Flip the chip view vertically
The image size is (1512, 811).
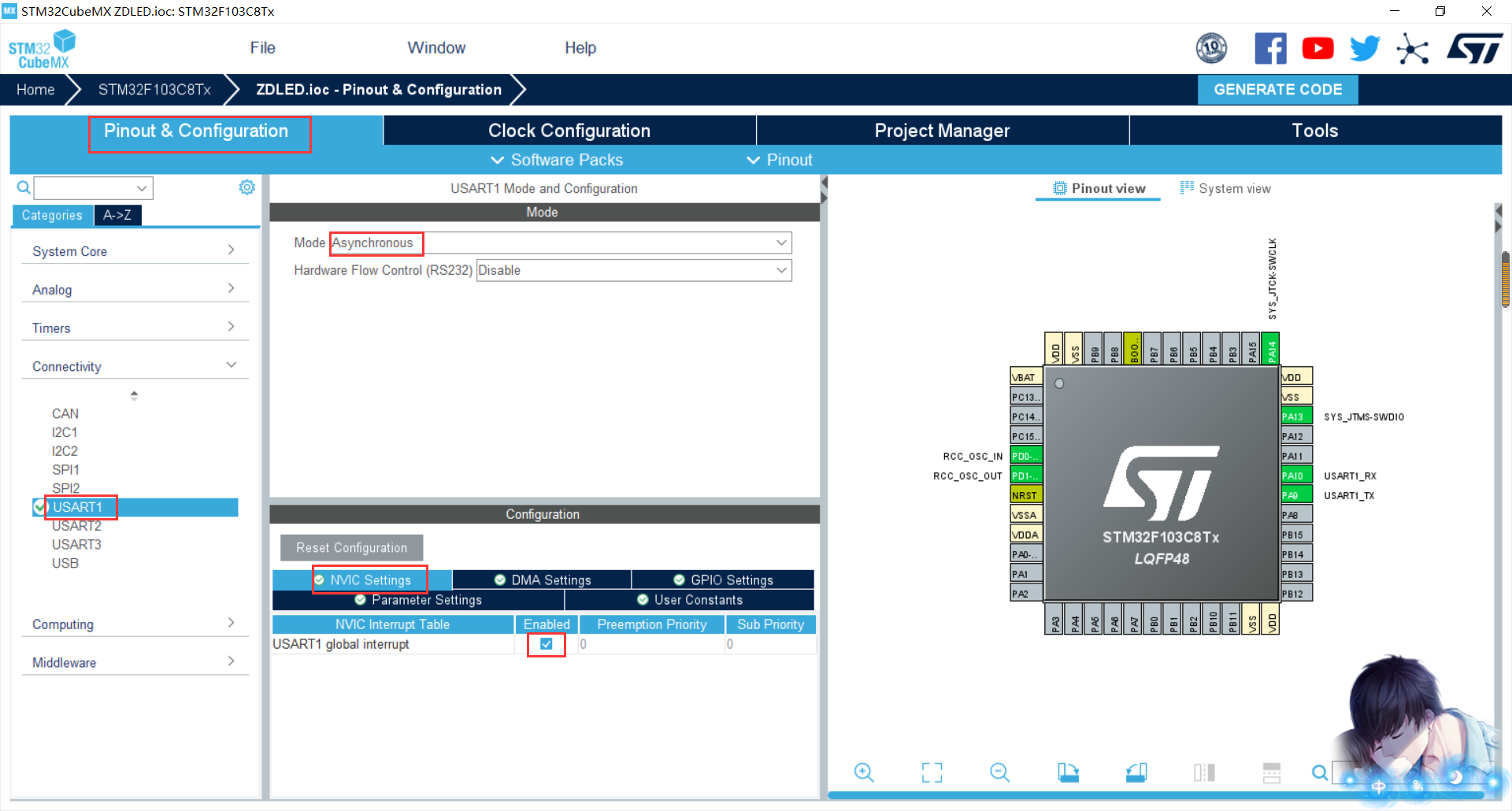click(x=1272, y=772)
